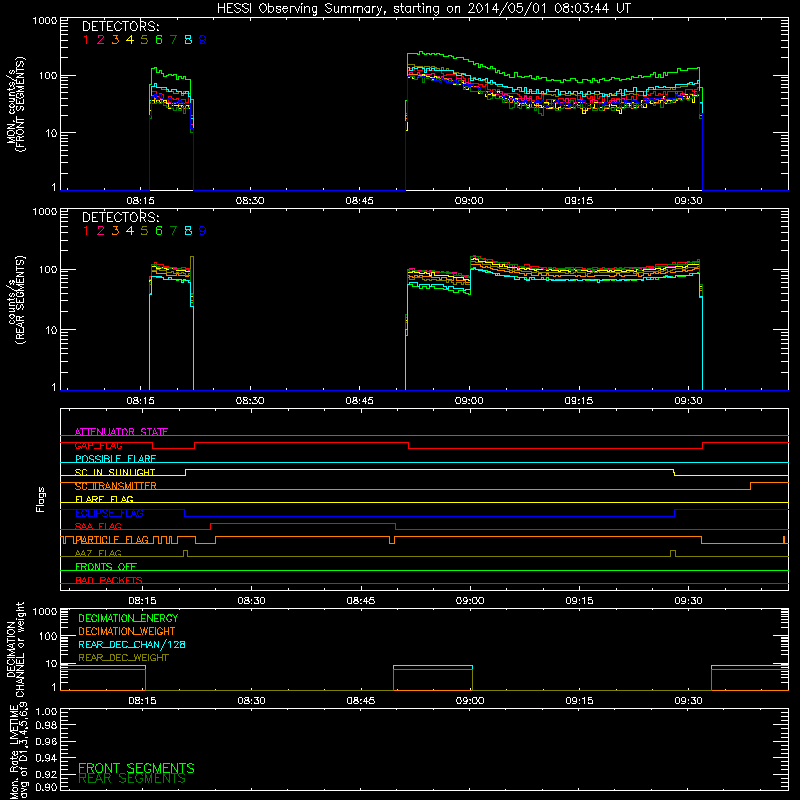Select green detector 6 in front segments legend

159,40
